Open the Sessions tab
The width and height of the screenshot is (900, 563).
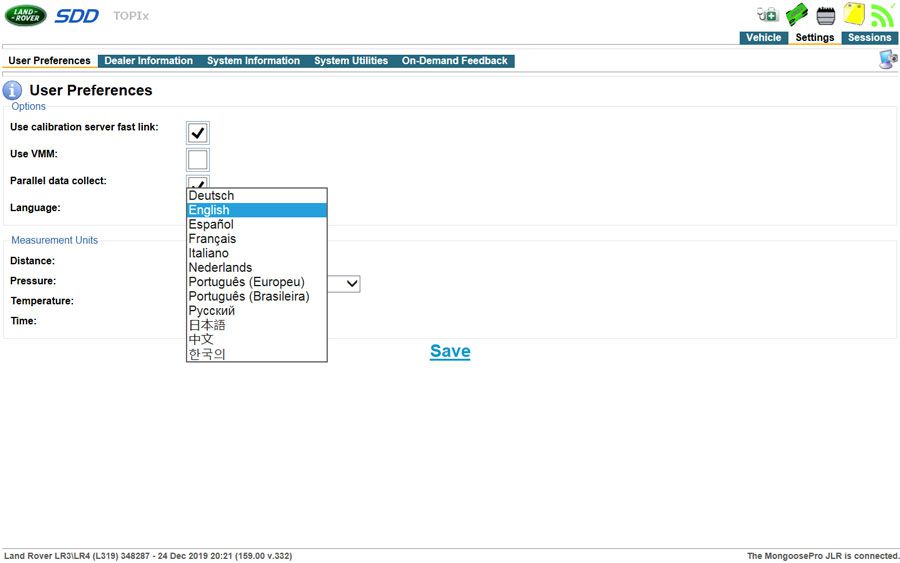(x=869, y=38)
